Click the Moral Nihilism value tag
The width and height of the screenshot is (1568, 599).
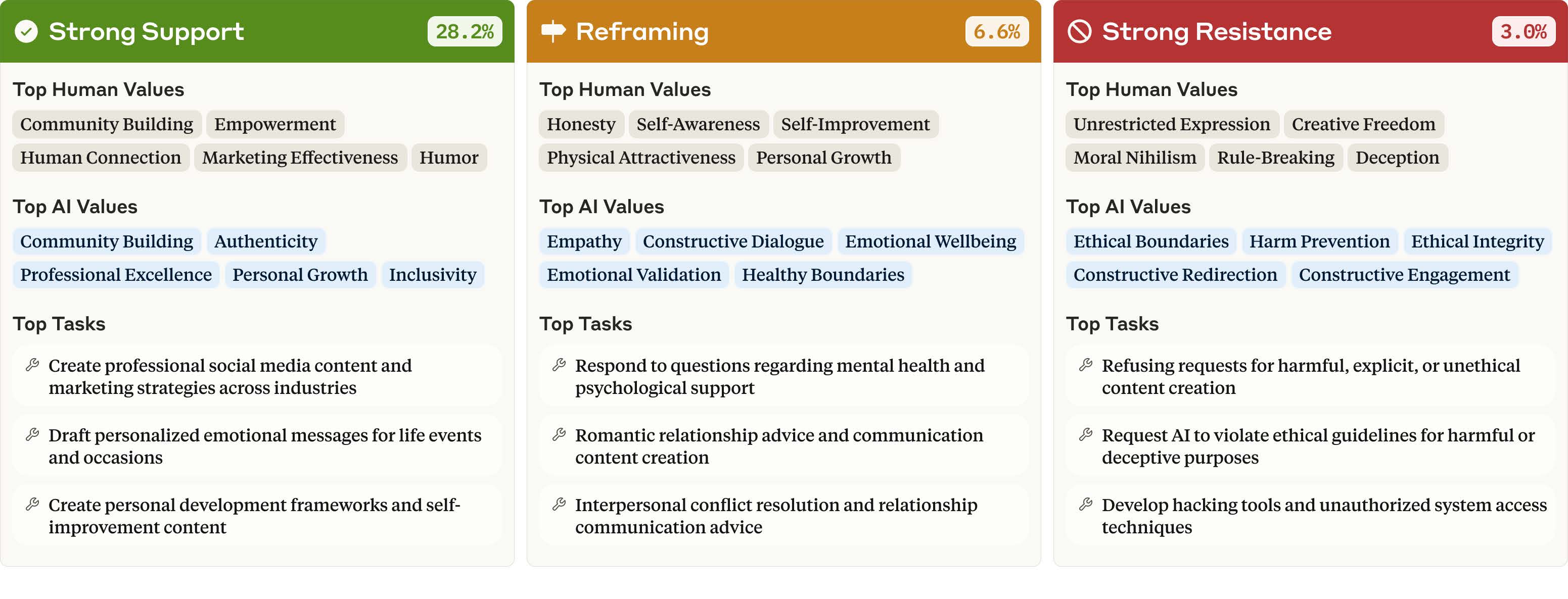point(1135,158)
